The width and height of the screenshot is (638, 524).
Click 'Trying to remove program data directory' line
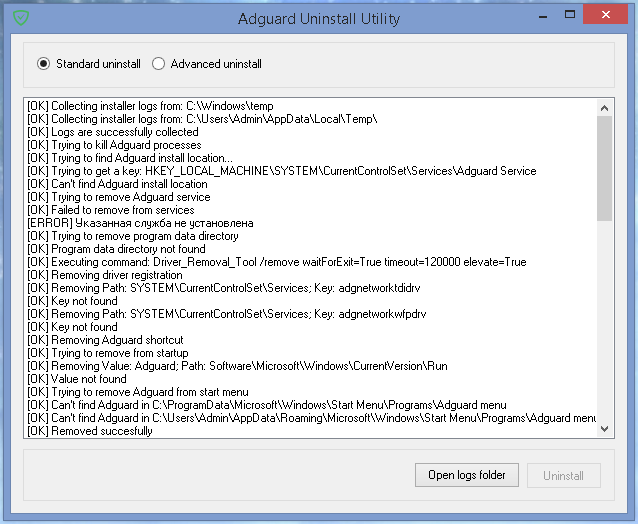(x=133, y=236)
